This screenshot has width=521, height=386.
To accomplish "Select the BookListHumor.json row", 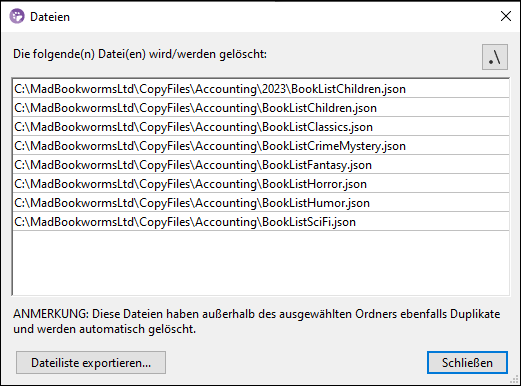I will tap(261, 203).
